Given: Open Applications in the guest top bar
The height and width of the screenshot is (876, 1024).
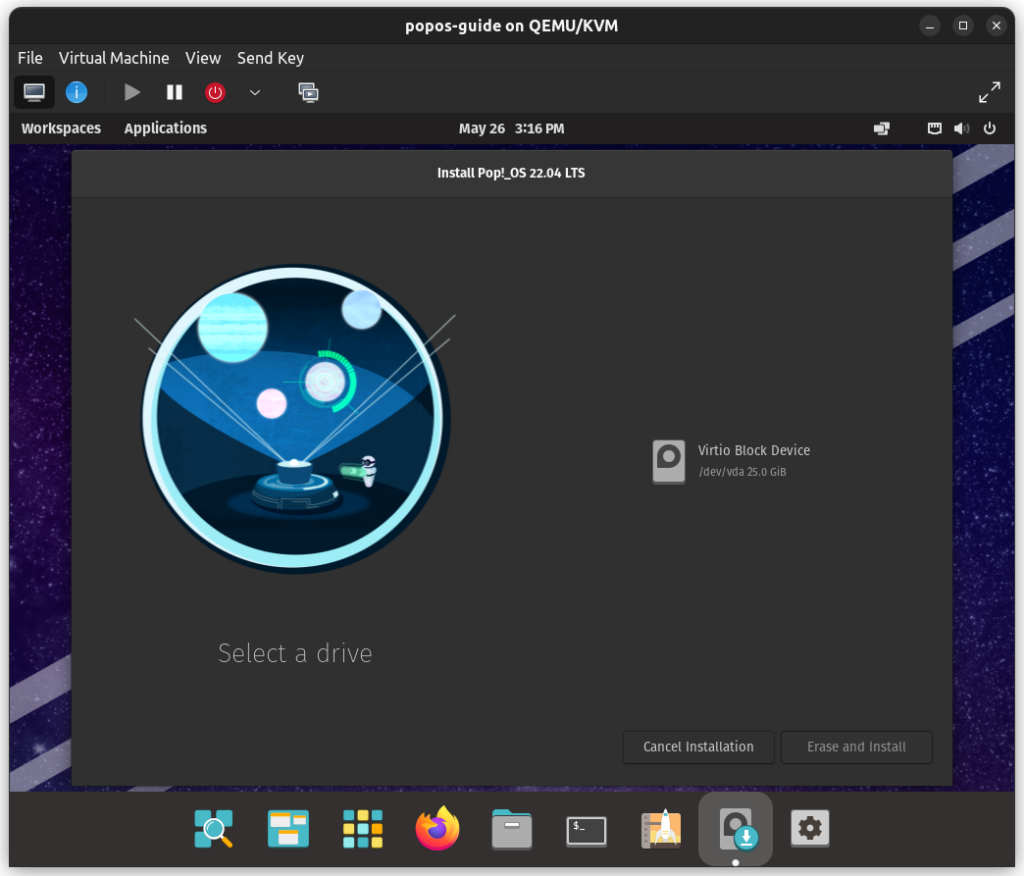Looking at the screenshot, I should point(165,128).
